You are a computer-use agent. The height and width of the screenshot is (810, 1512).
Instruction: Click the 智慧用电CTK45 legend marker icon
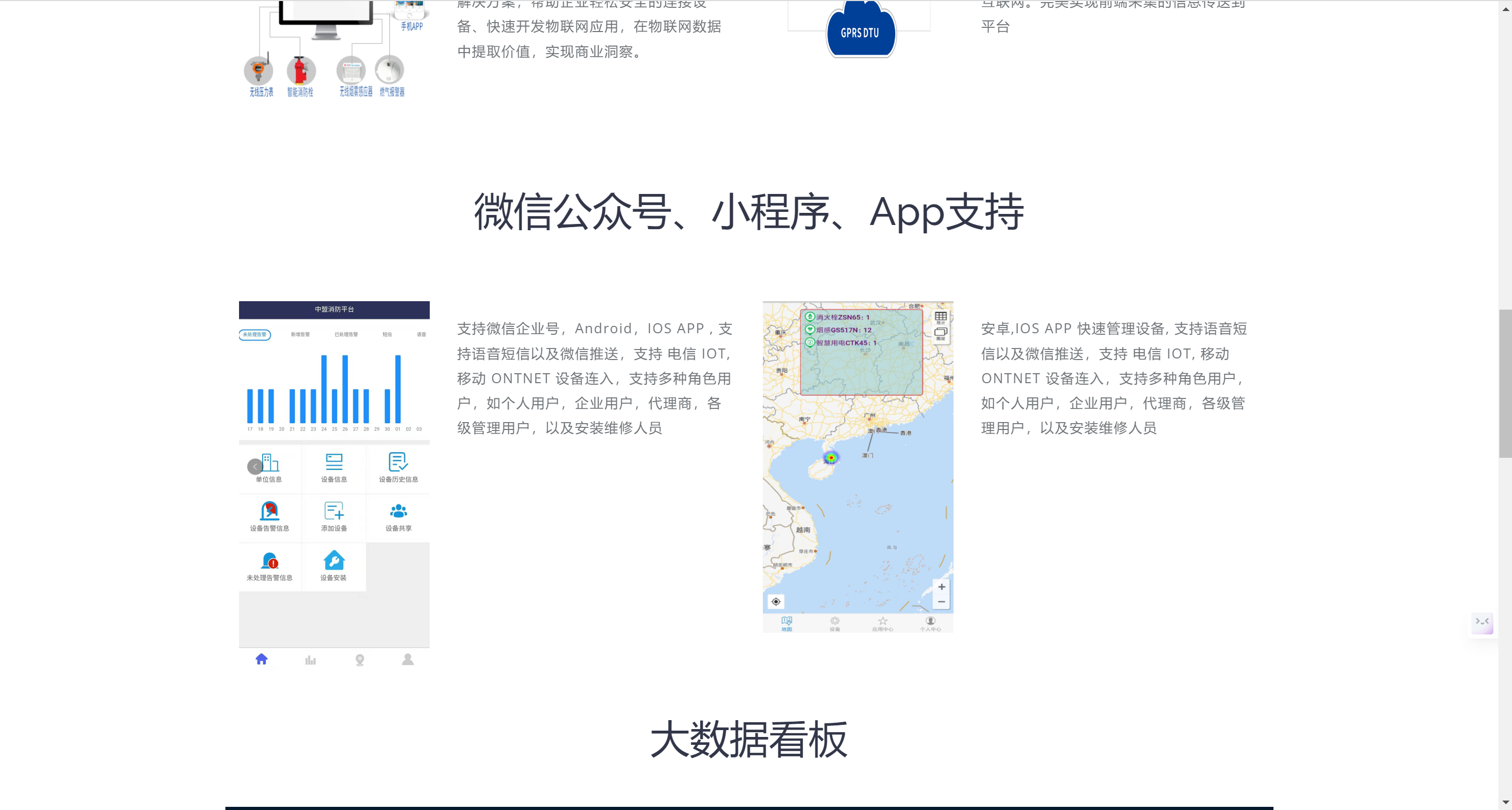(x=810, y=342)
